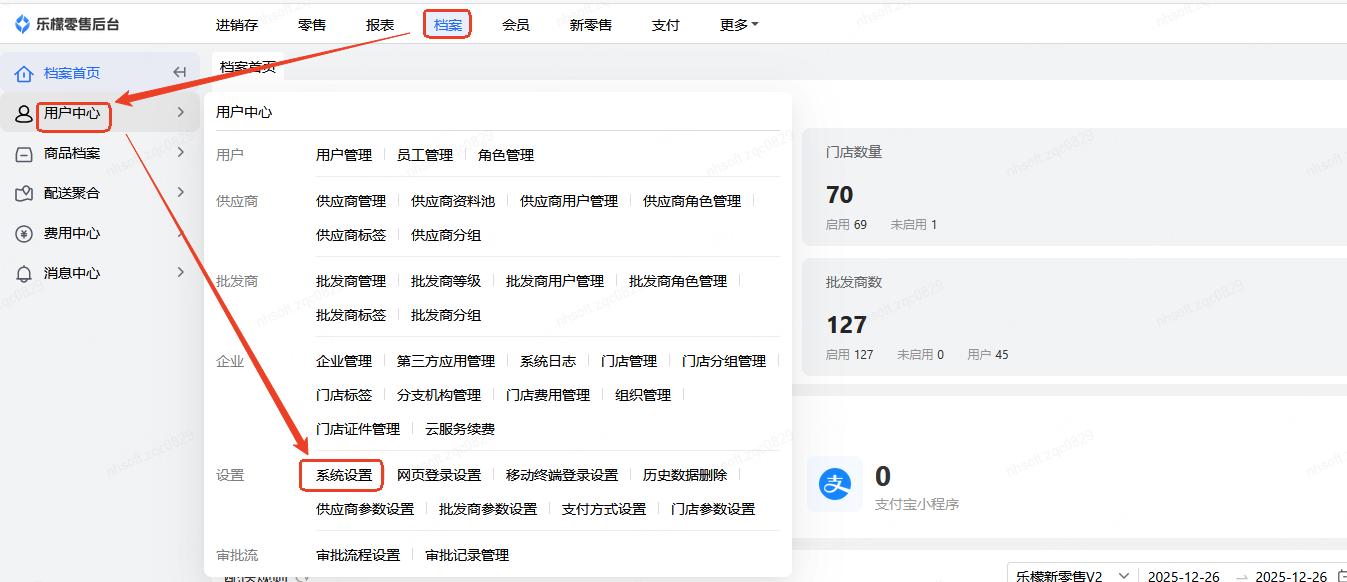
Task: Open 网页登录设置 link
Action: coord(439,475)
